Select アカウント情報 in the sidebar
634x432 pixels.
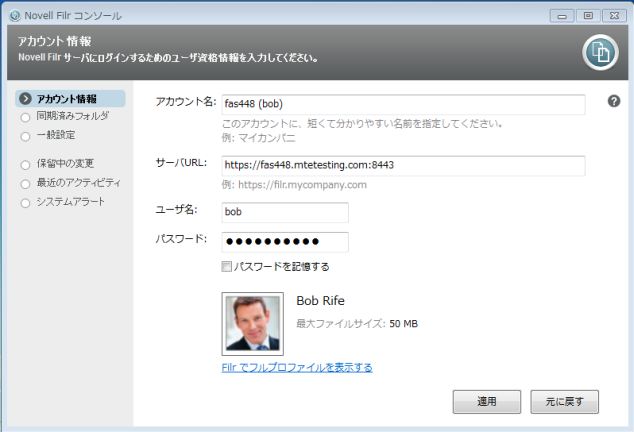coord(70,99)
